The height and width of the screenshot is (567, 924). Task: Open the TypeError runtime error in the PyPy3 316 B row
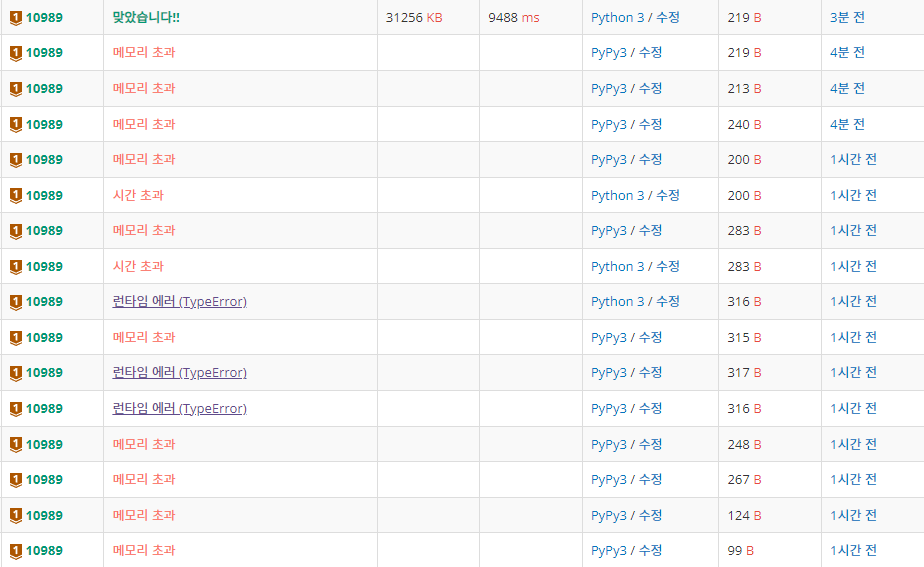(x=179, y=408)
